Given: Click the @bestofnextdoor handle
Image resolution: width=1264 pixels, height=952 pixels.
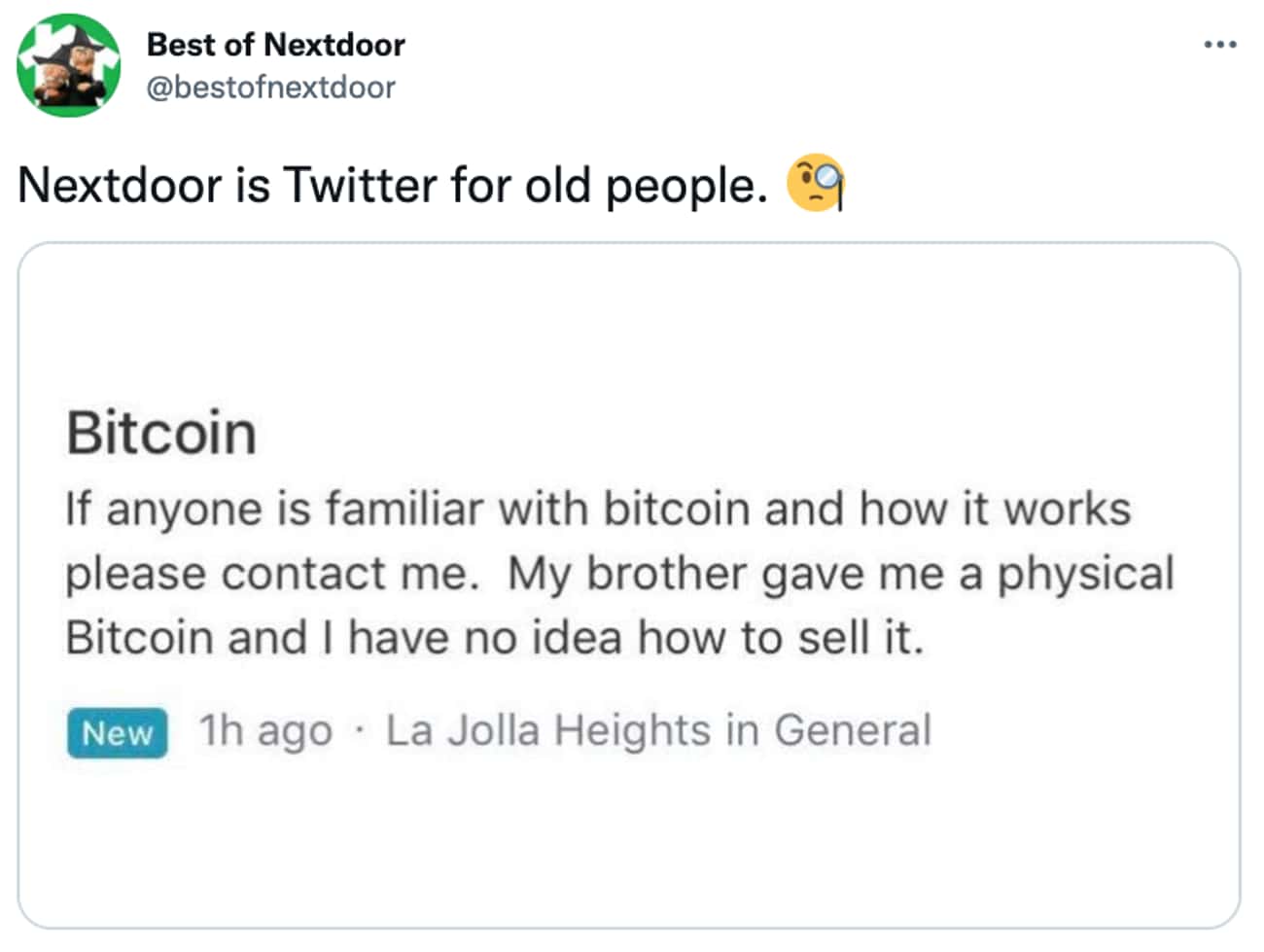Looking at the screenshot, I should [270, 88].
